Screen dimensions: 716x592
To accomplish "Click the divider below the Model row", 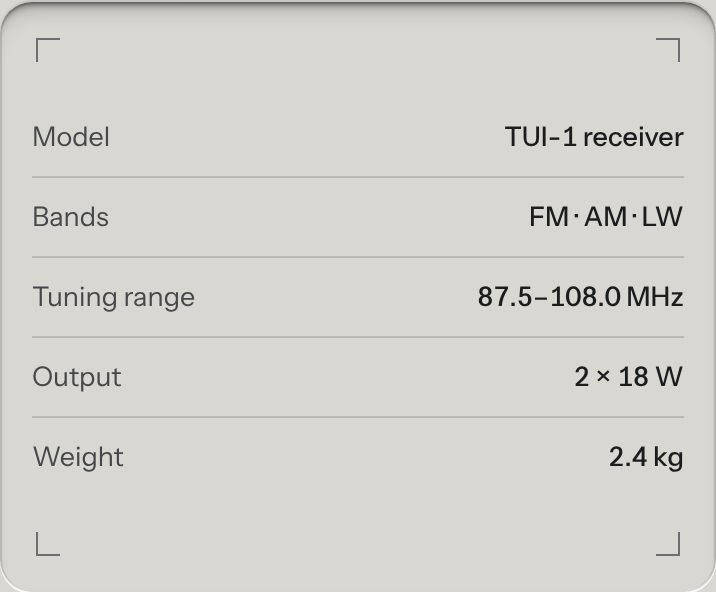I will (x=358, y=177).
